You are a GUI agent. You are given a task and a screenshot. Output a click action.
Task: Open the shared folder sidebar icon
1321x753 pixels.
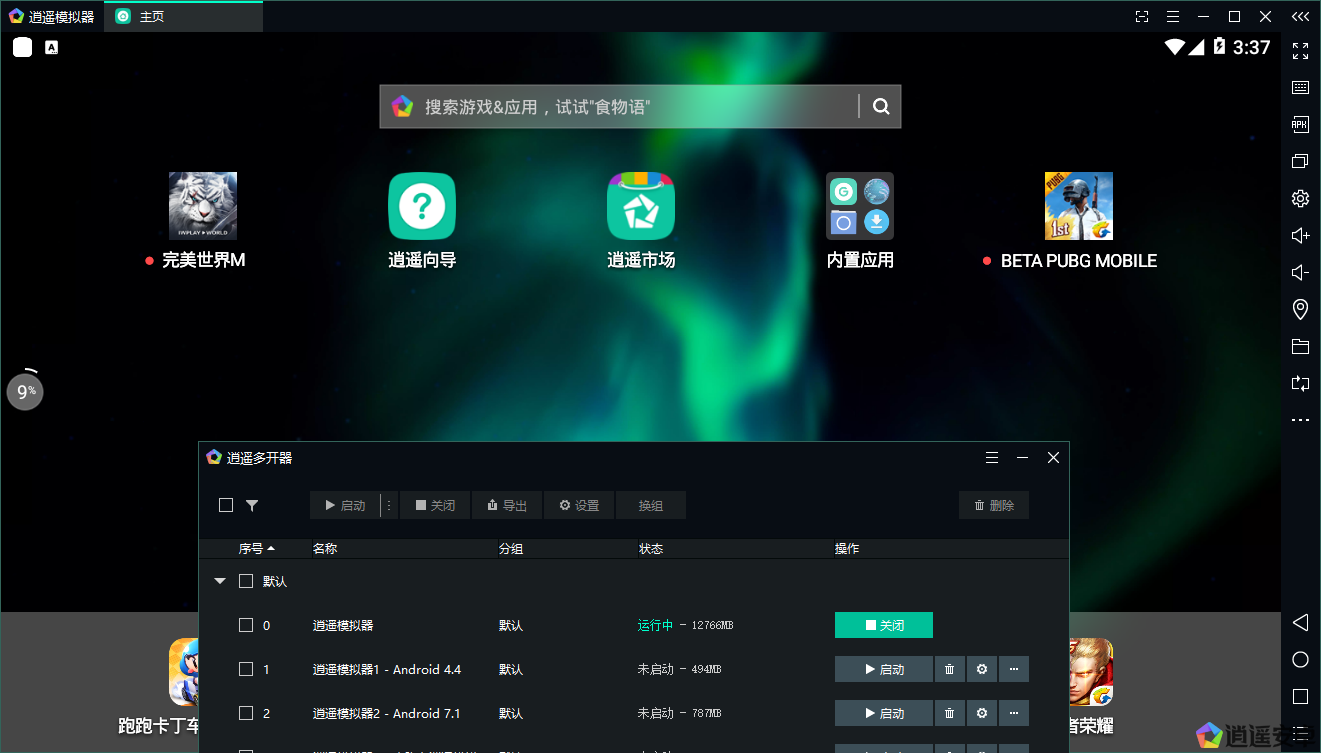[x=1300, y=347]
